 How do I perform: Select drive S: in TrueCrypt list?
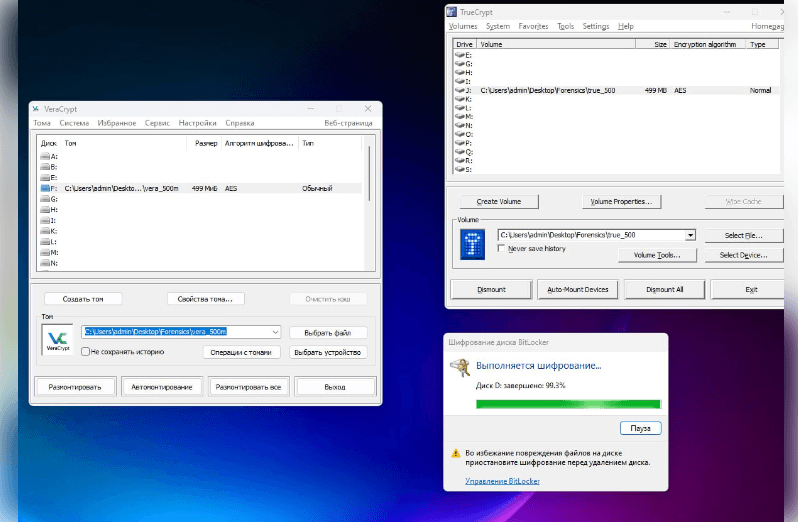point(616,169)
